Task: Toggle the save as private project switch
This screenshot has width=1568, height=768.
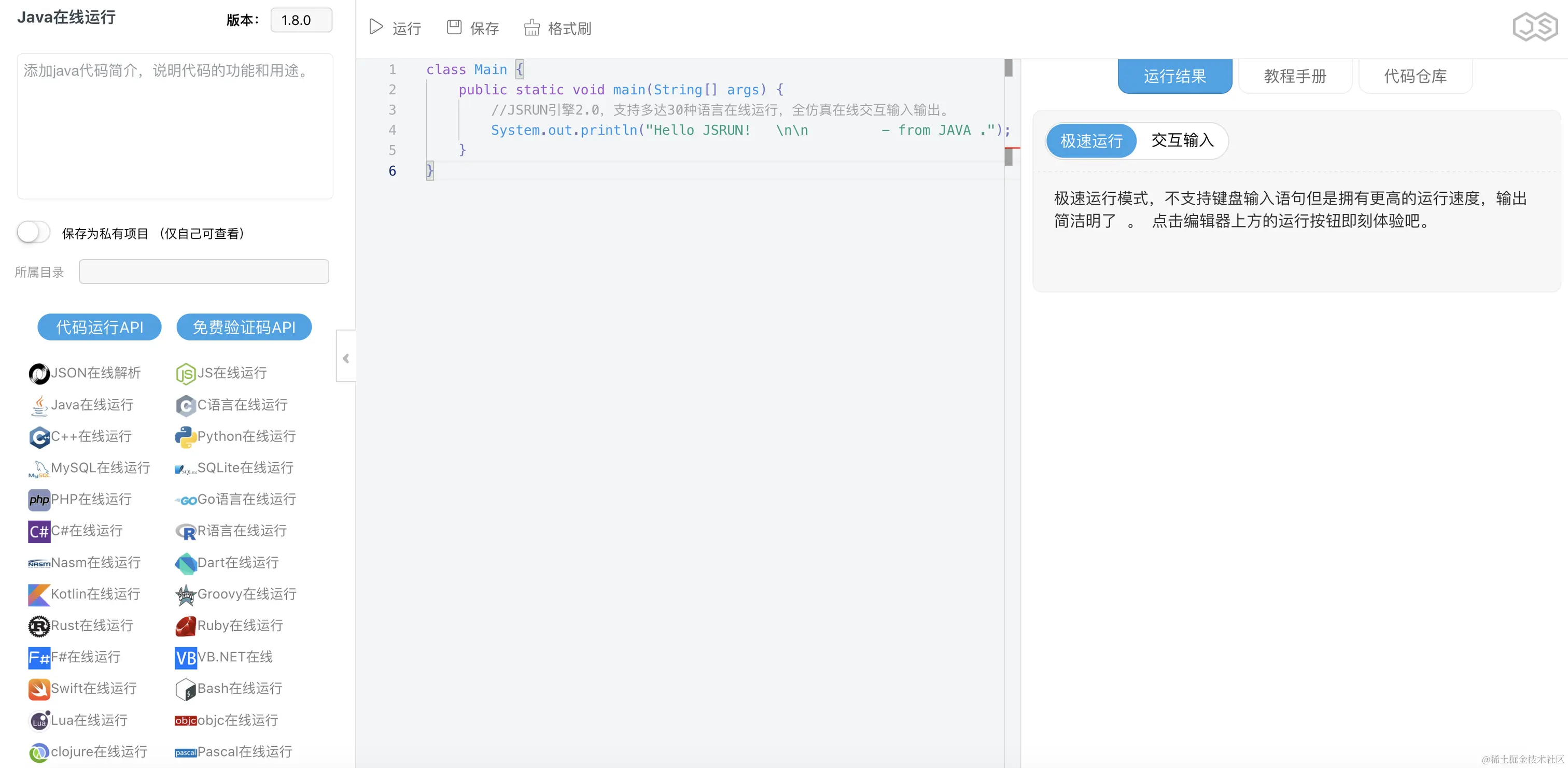Action: [x=34, y=233]
